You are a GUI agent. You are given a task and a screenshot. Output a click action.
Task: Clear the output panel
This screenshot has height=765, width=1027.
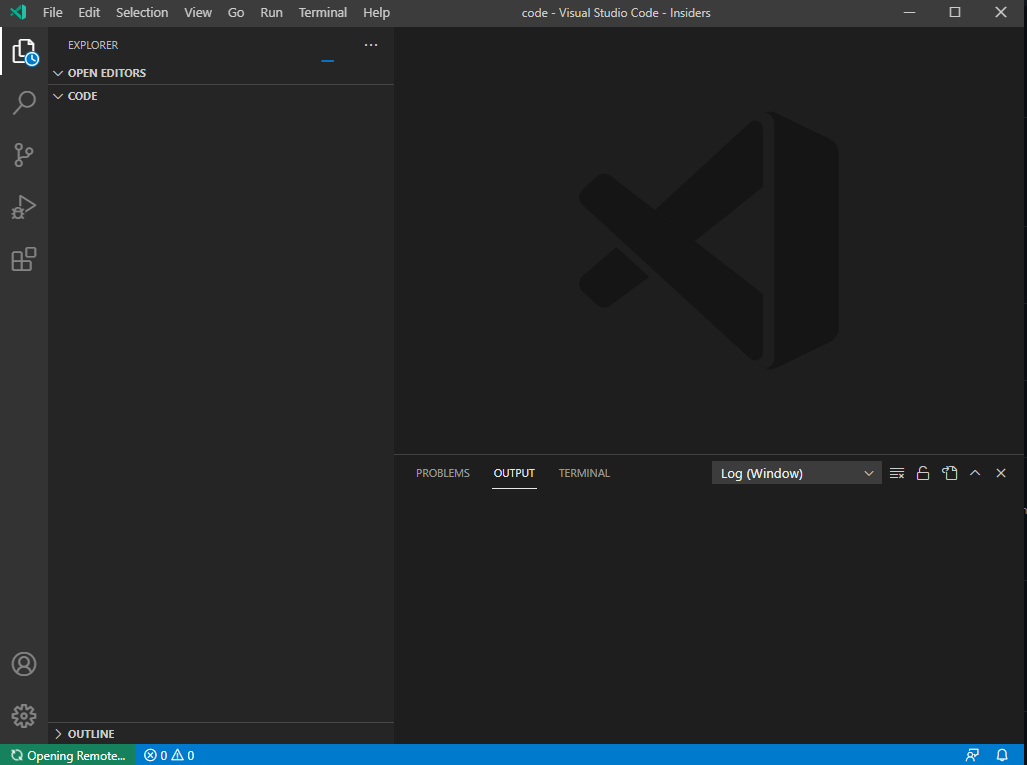897,473
